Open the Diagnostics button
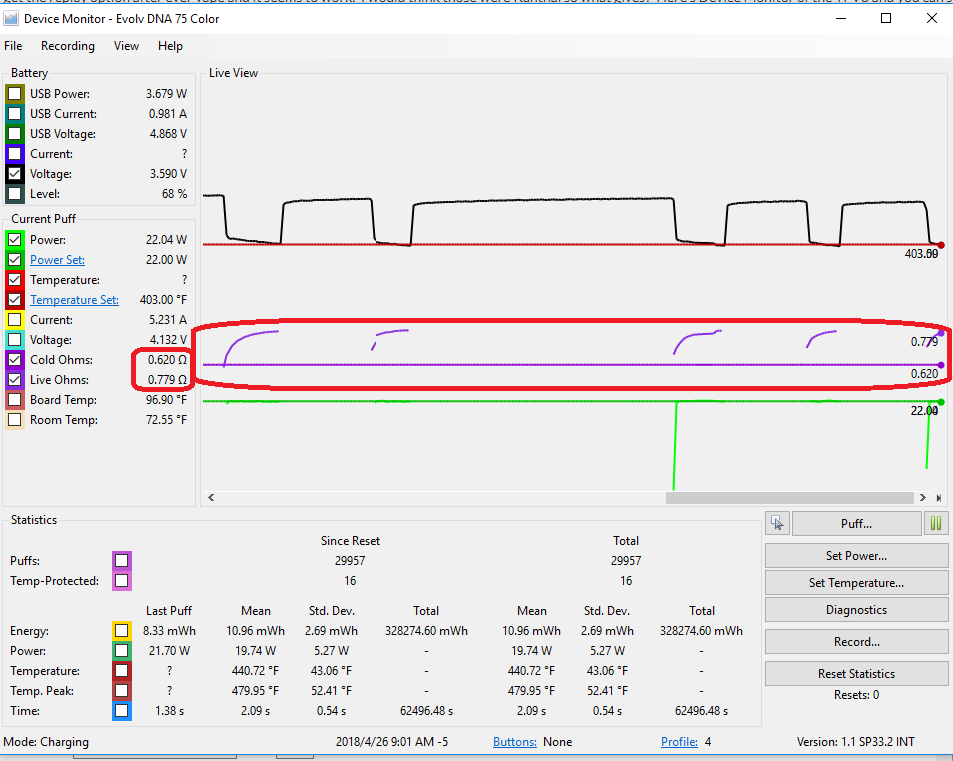953x761 pixels. (856, 610)
